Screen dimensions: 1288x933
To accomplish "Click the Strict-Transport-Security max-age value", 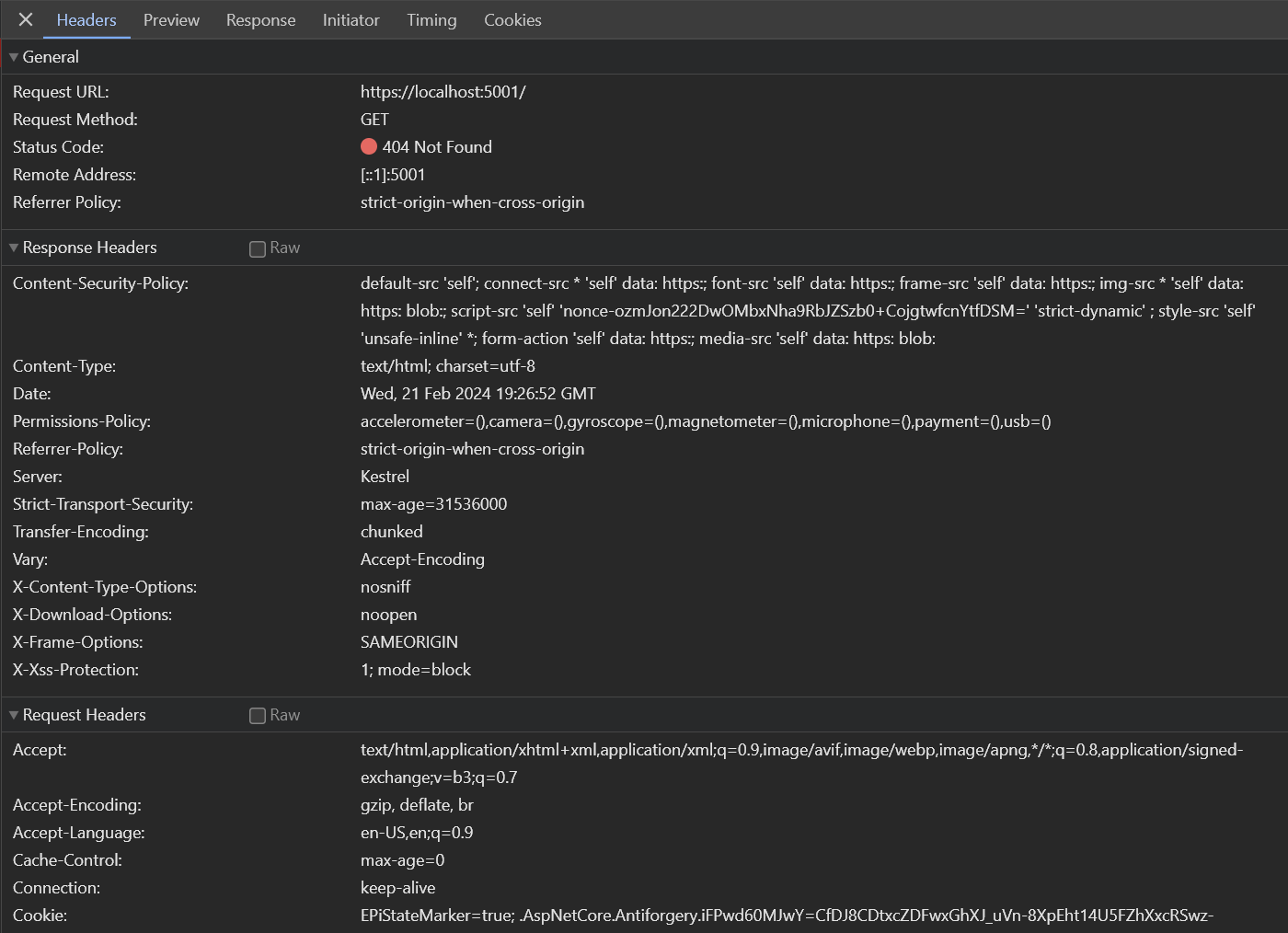I will point(433,504).
